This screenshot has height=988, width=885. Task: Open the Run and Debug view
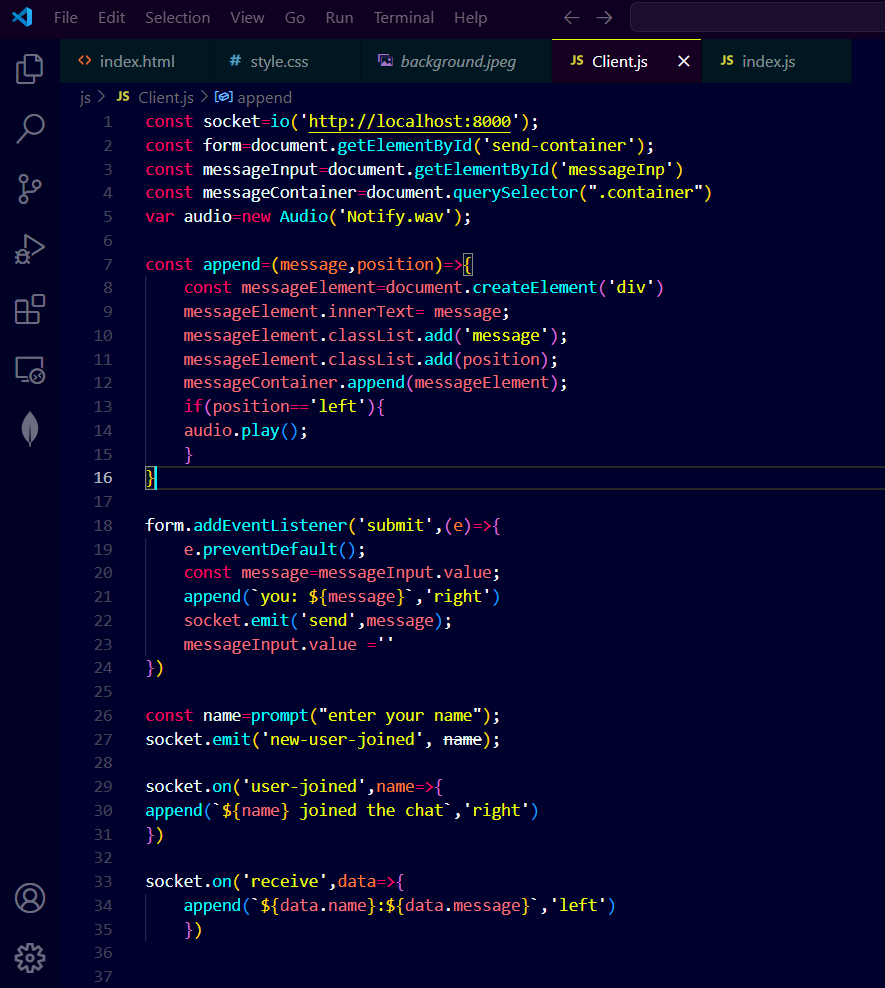(29, 249)
